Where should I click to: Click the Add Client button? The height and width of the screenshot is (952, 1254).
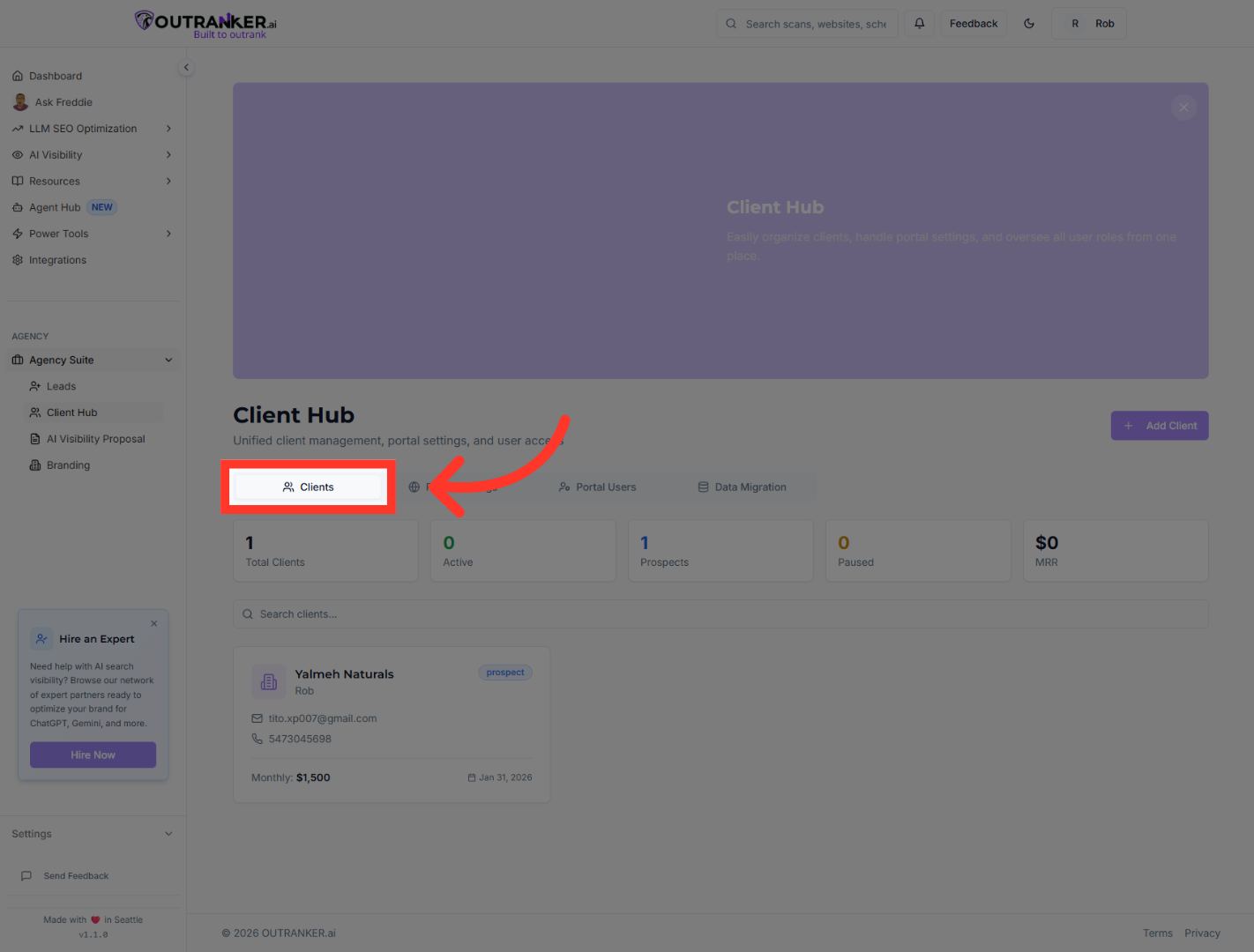pos(1160,426)
